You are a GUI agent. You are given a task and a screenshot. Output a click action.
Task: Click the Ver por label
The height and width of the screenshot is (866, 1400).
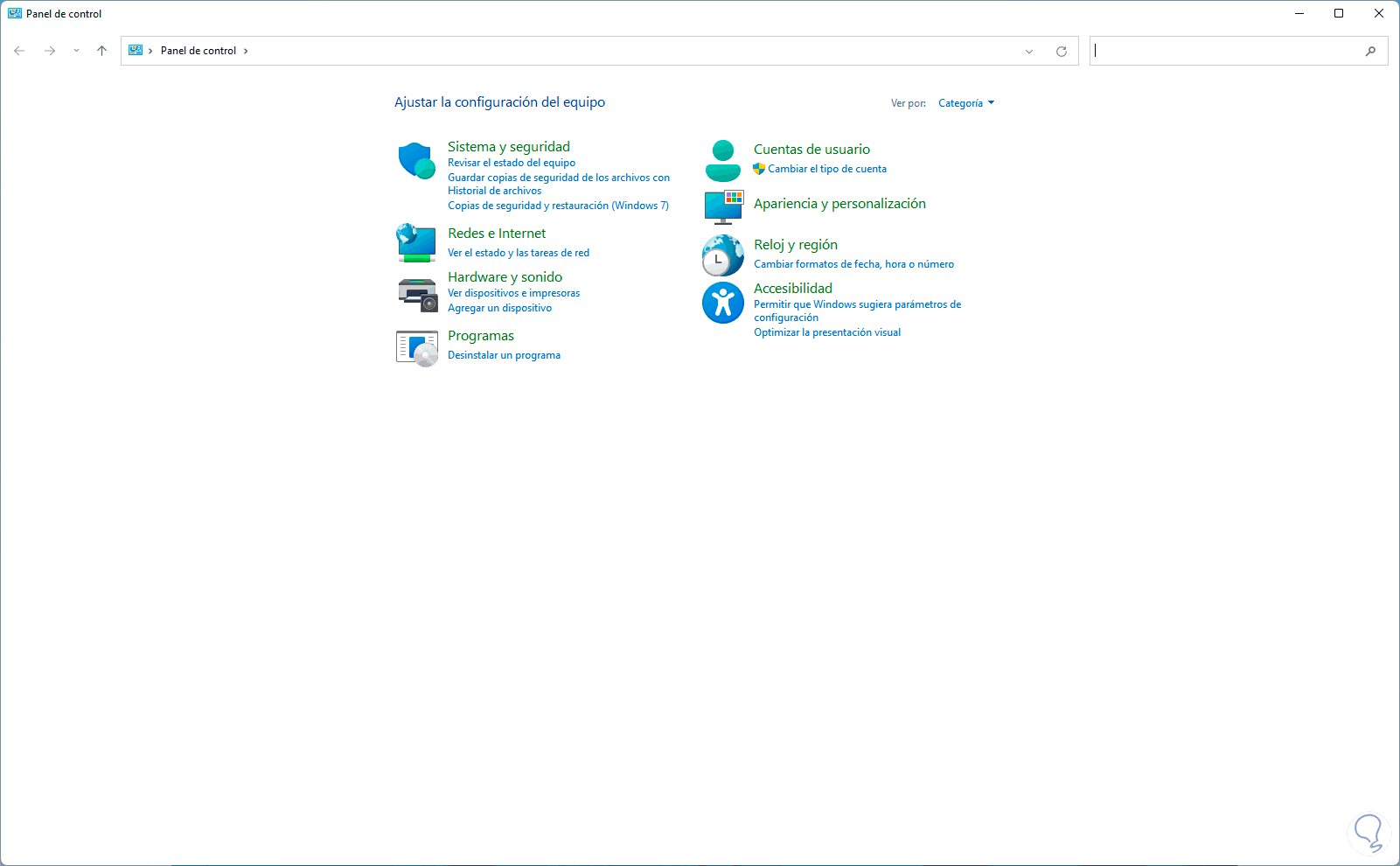coord(909,103)
